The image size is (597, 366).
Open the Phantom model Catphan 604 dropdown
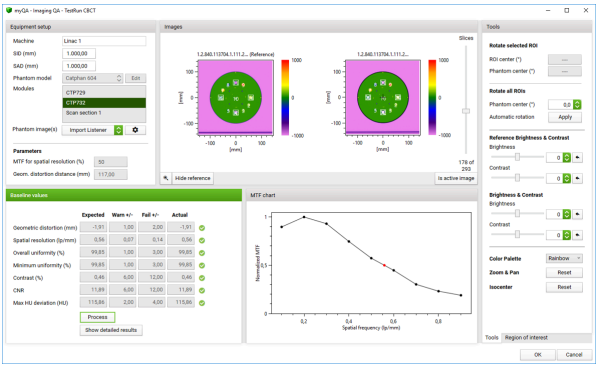[x=93, y=78]
